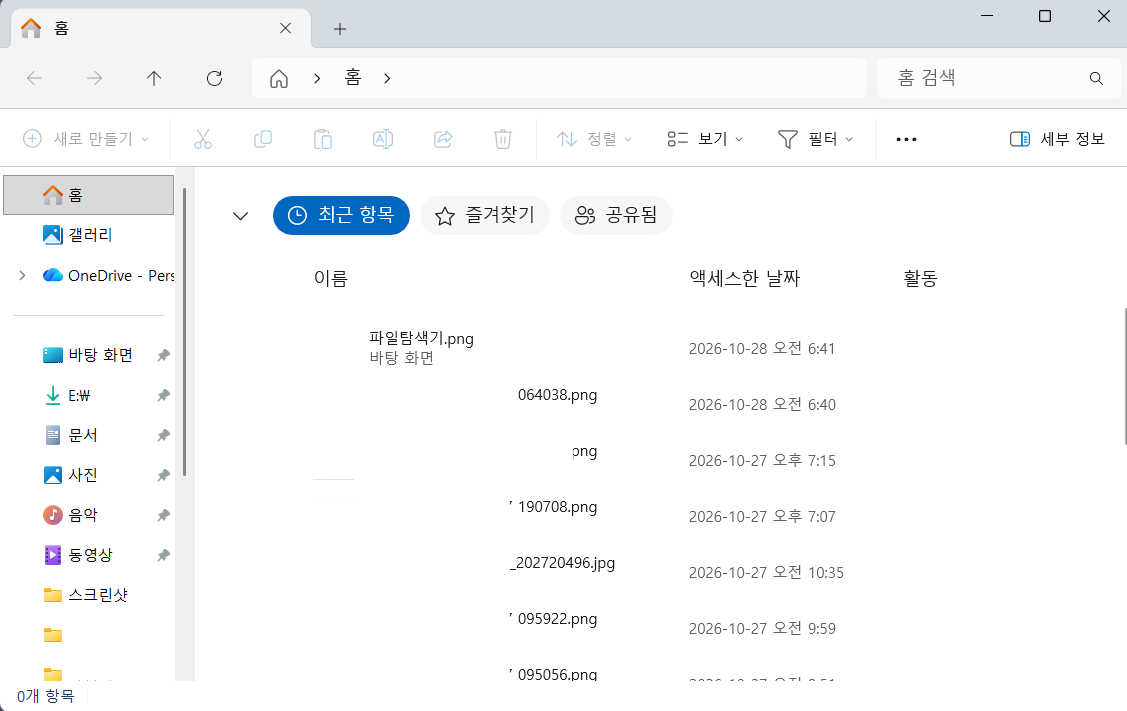Click the 활동 column header

click(921, 278)
